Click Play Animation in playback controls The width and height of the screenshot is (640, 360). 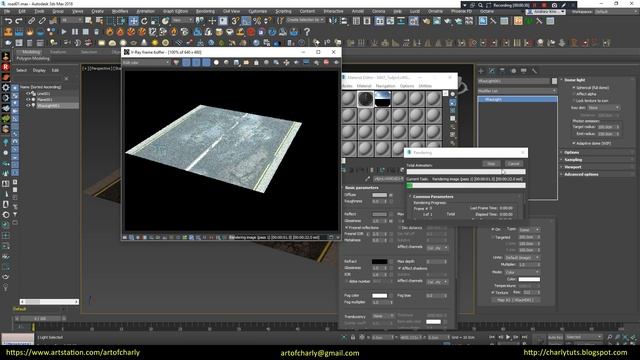tap(508, 337)
